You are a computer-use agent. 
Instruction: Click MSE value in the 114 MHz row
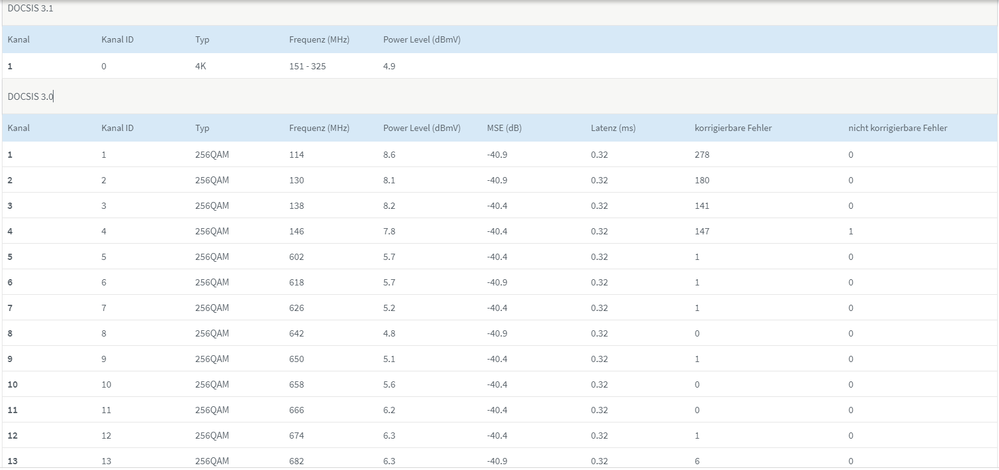coord(497,155)
